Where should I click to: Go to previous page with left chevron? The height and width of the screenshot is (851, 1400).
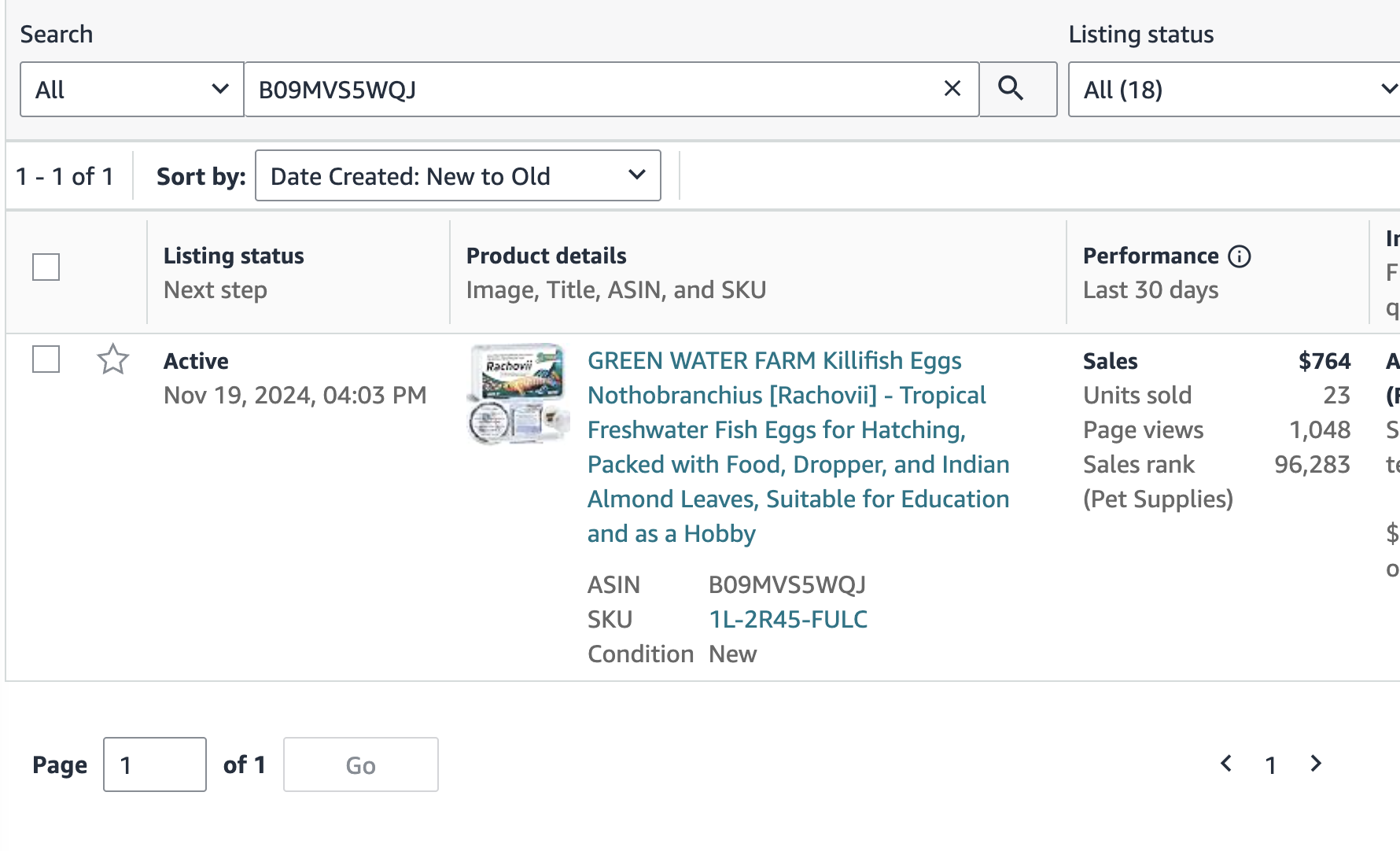click(x=1226, y=764)
